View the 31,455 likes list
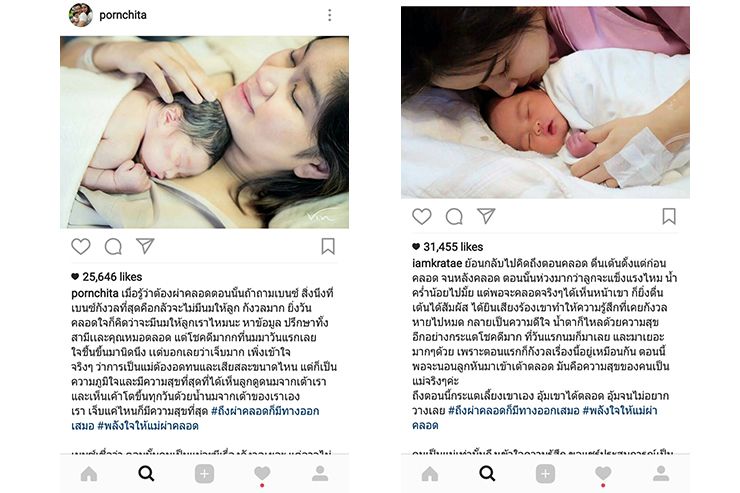Image resolution: width=740 pixels, height=493 pixels. click(x=447, y=247)
